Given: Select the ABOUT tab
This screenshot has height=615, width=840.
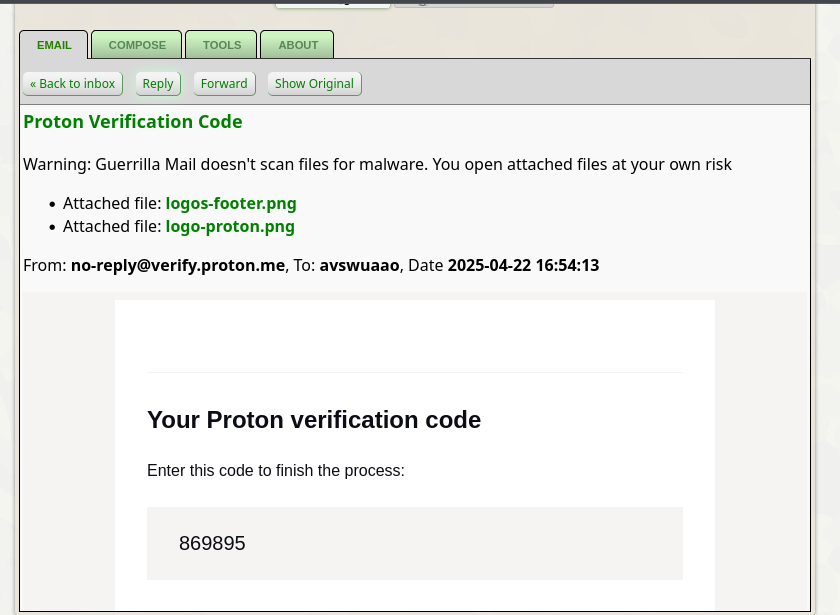Looking at the screenshot, I should (297, 45).
